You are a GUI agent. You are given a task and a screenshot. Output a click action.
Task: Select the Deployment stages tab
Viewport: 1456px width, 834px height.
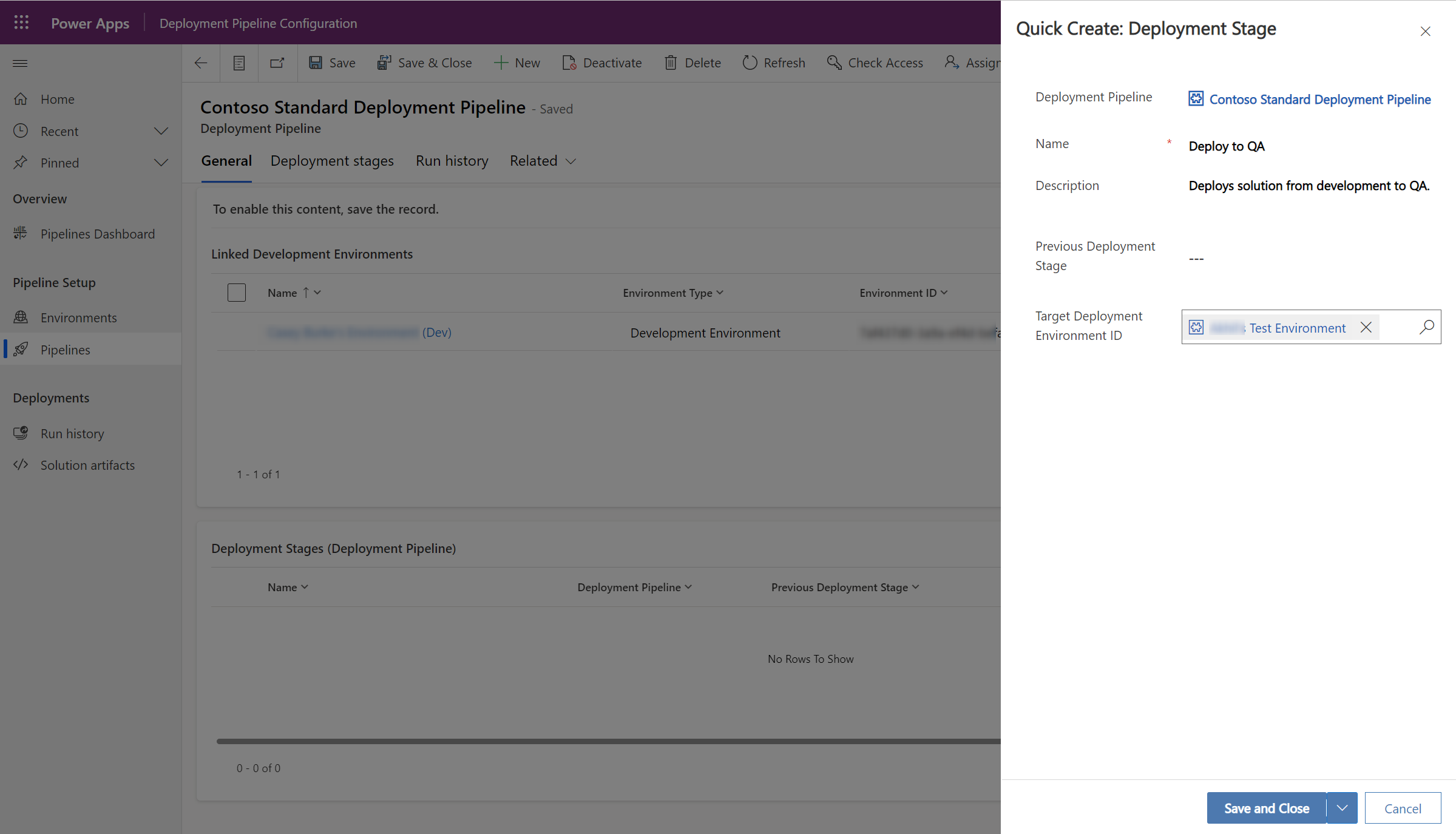333,160
